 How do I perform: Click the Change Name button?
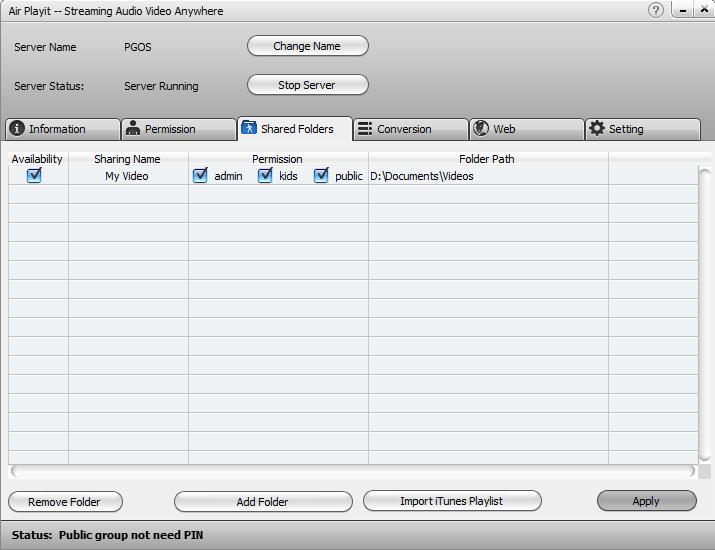(x=308, y=46)
